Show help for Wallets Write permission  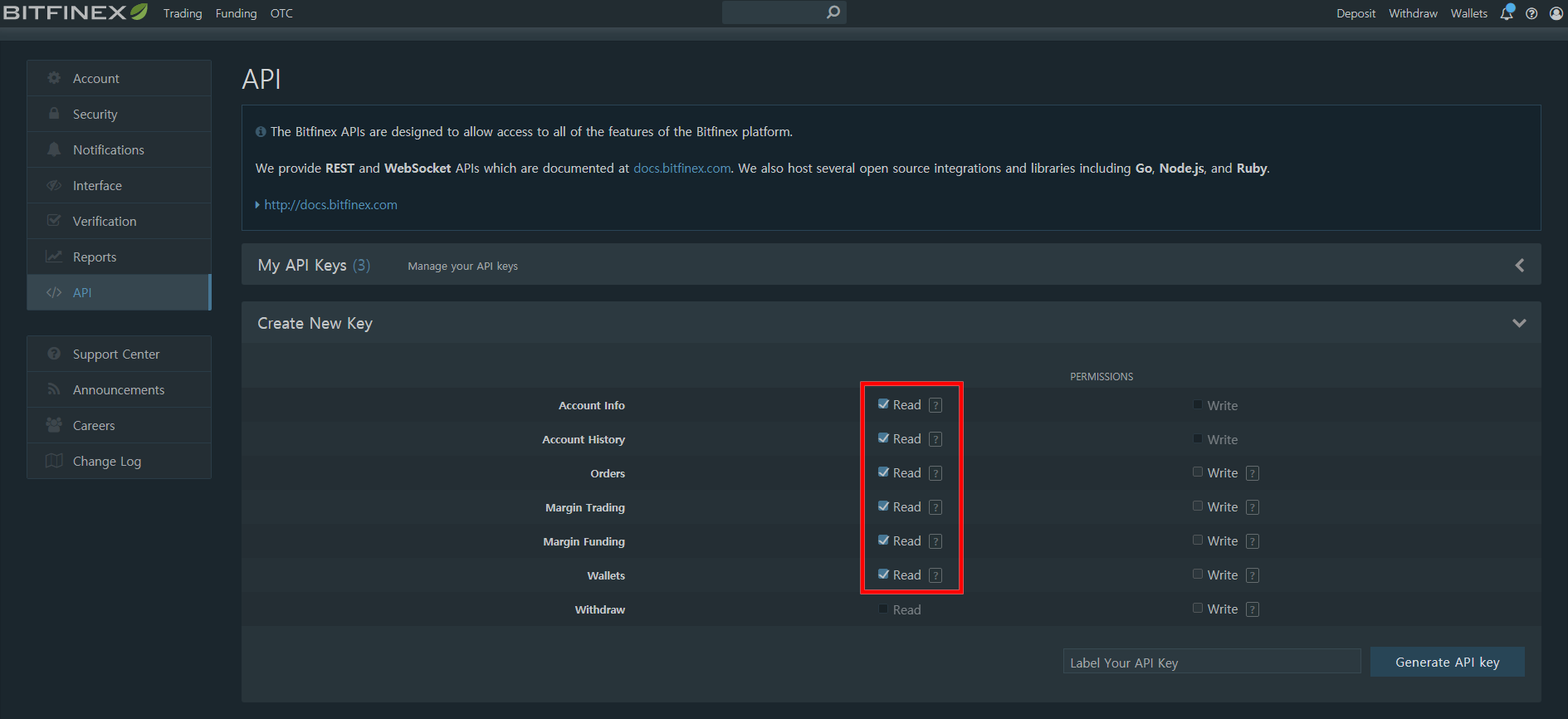1253,575
